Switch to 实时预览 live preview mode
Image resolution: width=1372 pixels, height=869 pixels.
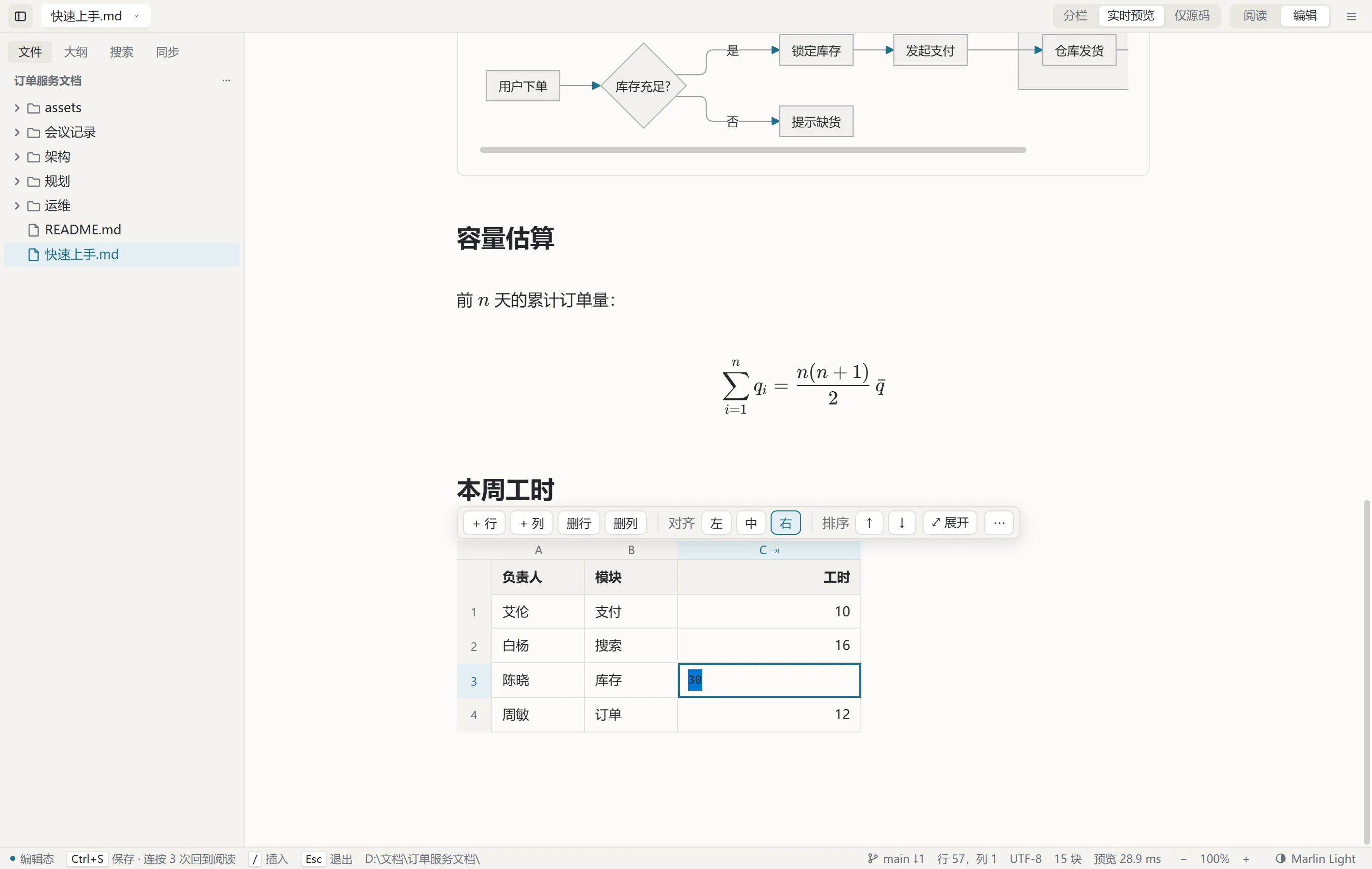(x=1130, y=15)
